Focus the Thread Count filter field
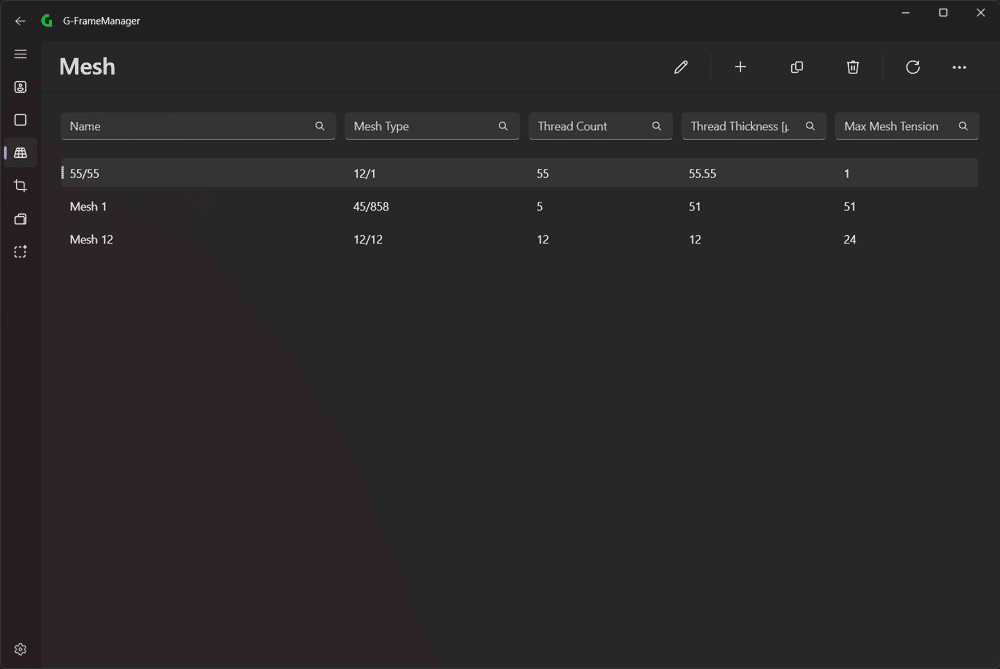This screenshot has height=669, width=1000. pyautogui.click(x=600, y=126)
